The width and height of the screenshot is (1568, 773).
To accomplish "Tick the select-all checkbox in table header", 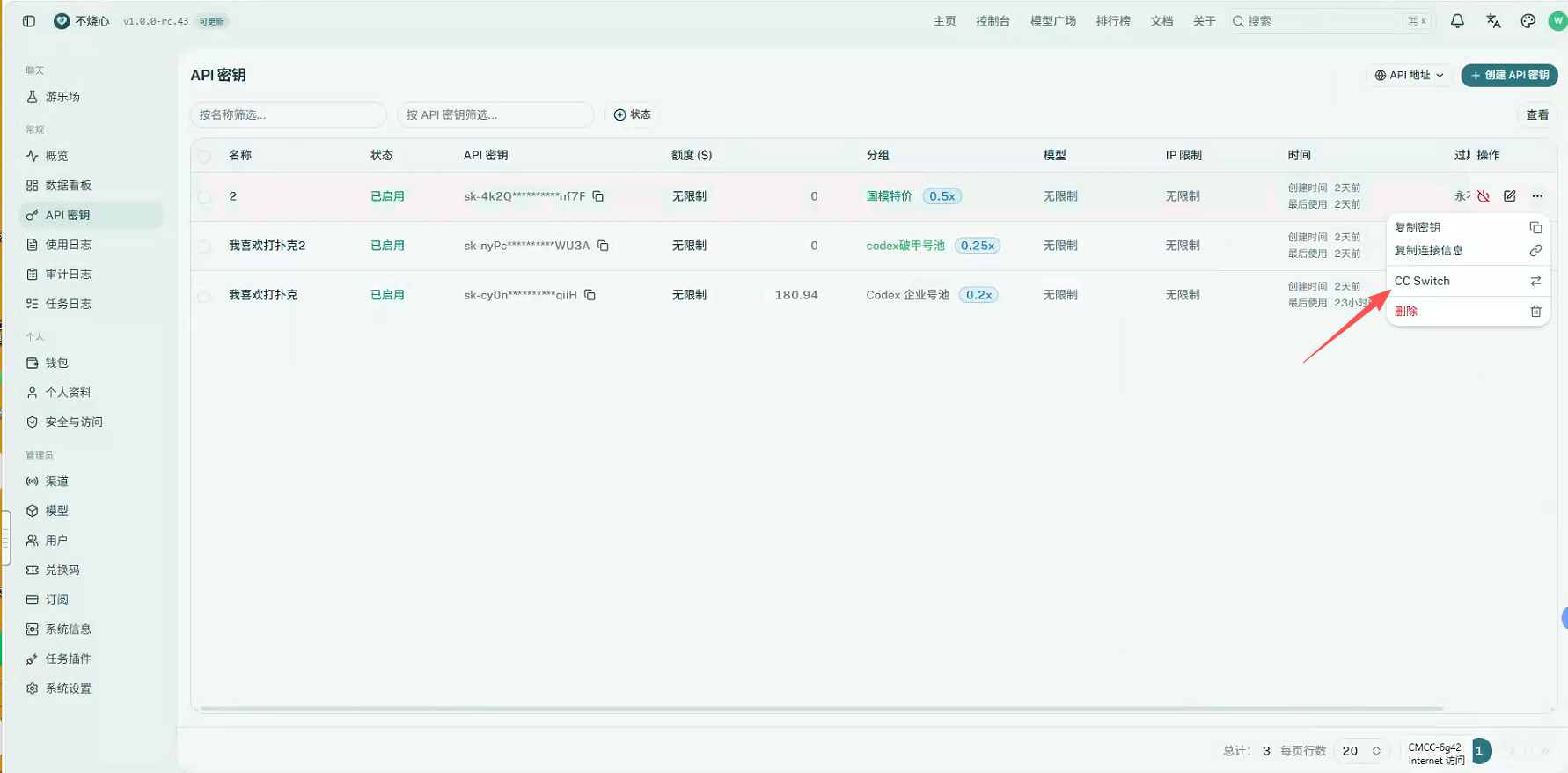I will pyautogui.click(x=204, y=156).
